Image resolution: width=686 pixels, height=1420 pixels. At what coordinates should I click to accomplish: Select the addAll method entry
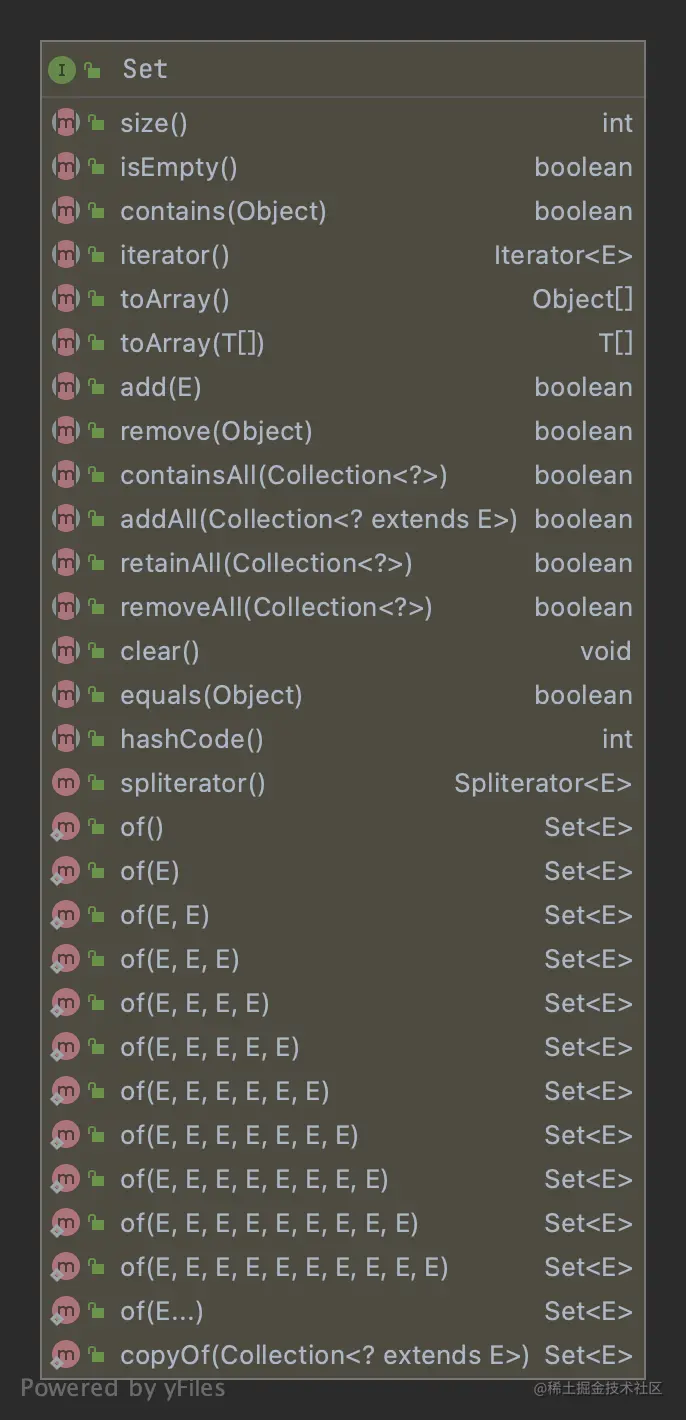click(318, 519)
